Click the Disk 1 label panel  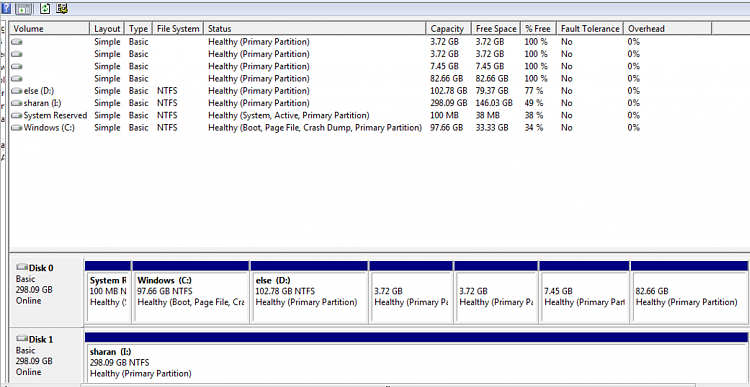point(46,356)
